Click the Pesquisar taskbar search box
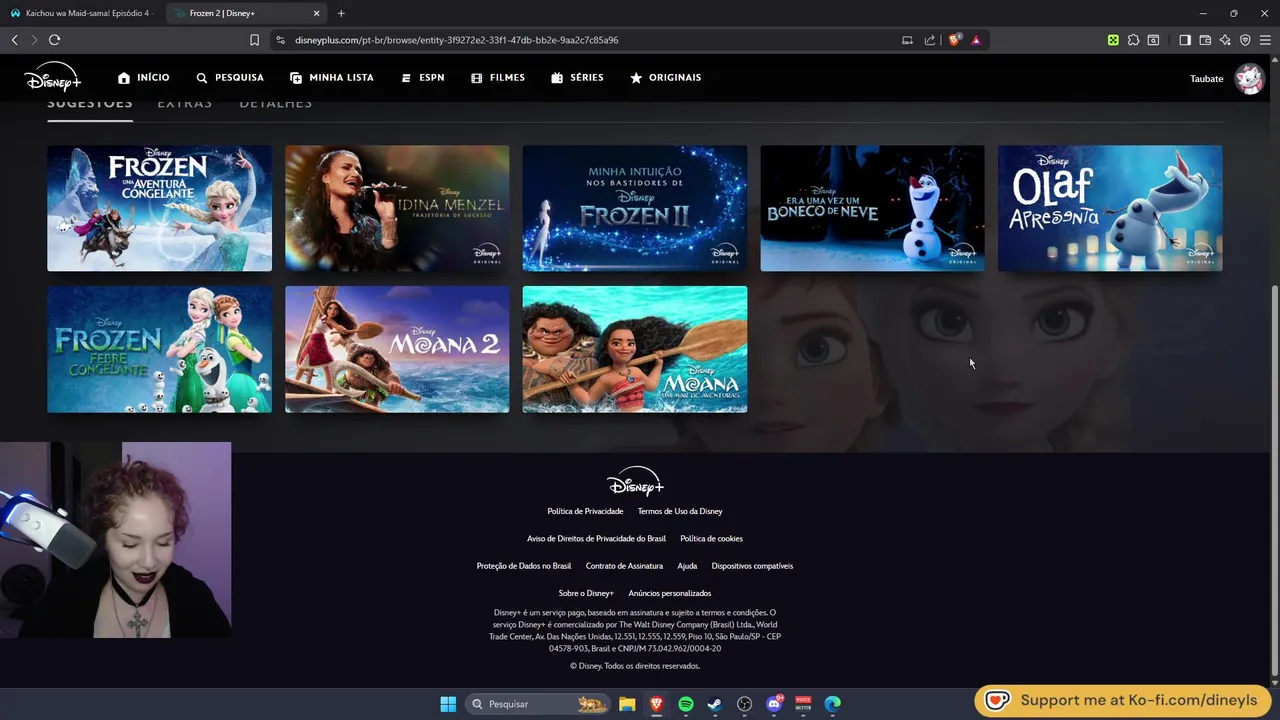 pos(537,704)
